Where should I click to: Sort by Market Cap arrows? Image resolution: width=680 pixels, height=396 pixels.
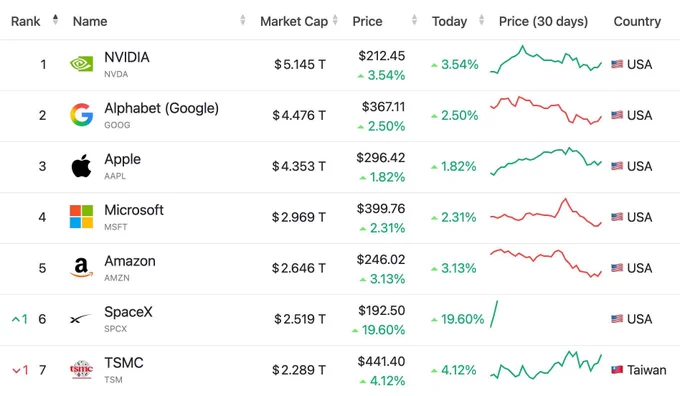tap(335, 20)
